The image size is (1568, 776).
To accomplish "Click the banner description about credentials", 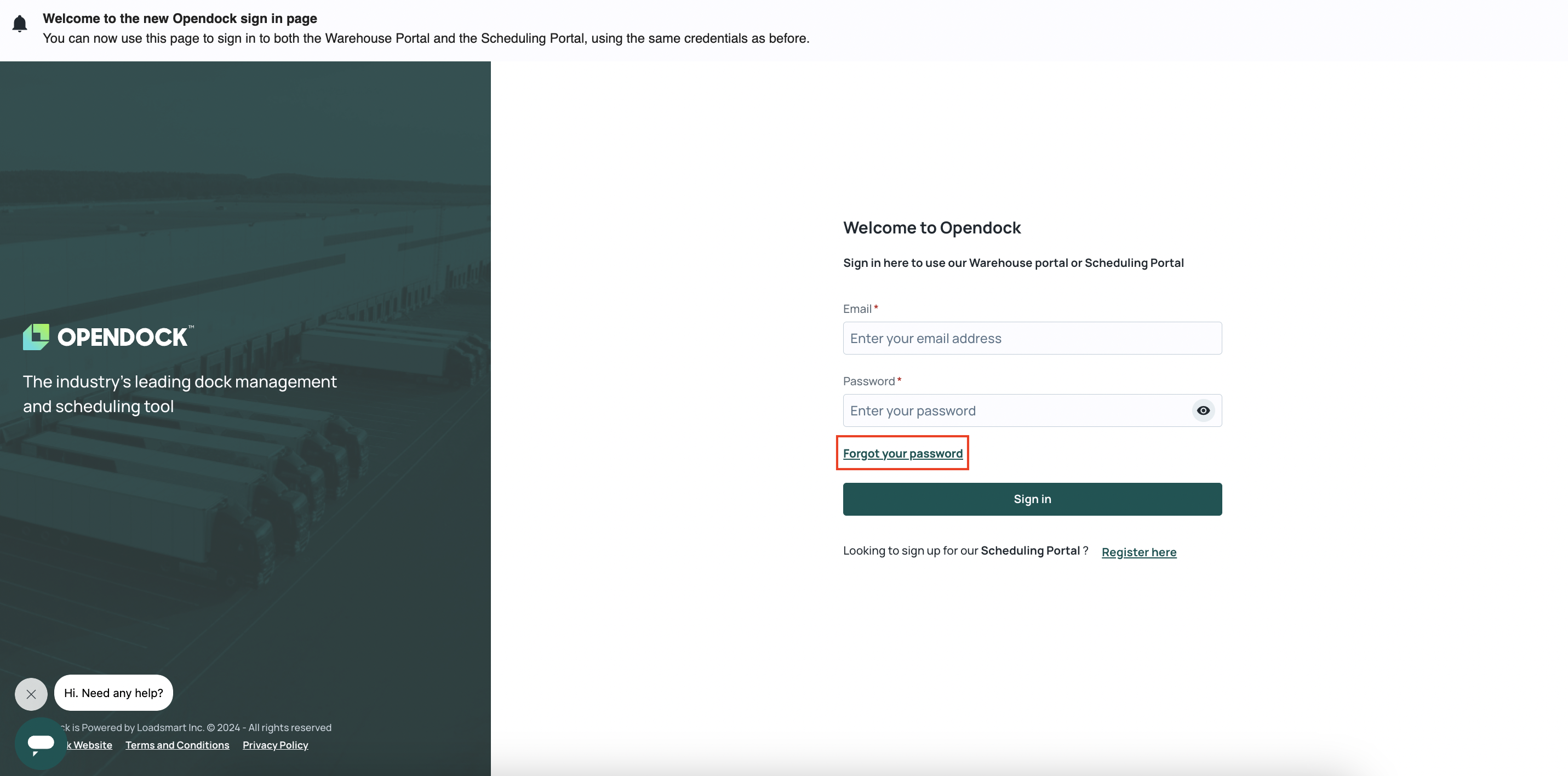I will 426,38.
